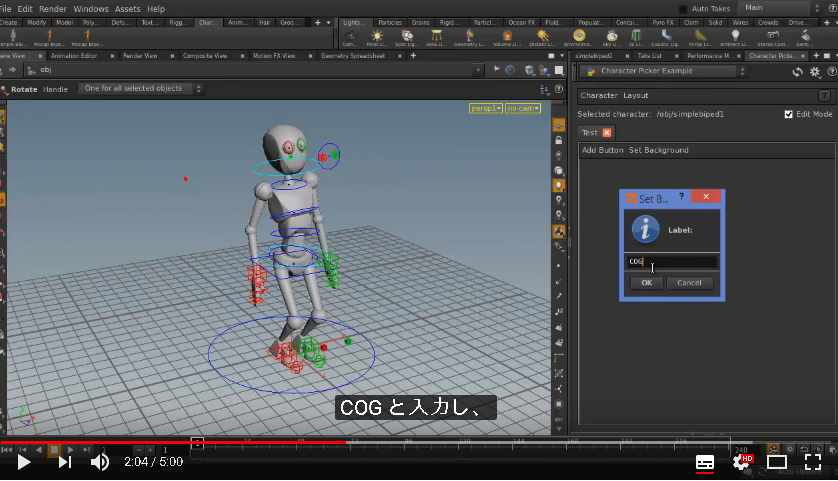Open the Render menu
This screenshot has height=481, width=838.
[53, 9]
